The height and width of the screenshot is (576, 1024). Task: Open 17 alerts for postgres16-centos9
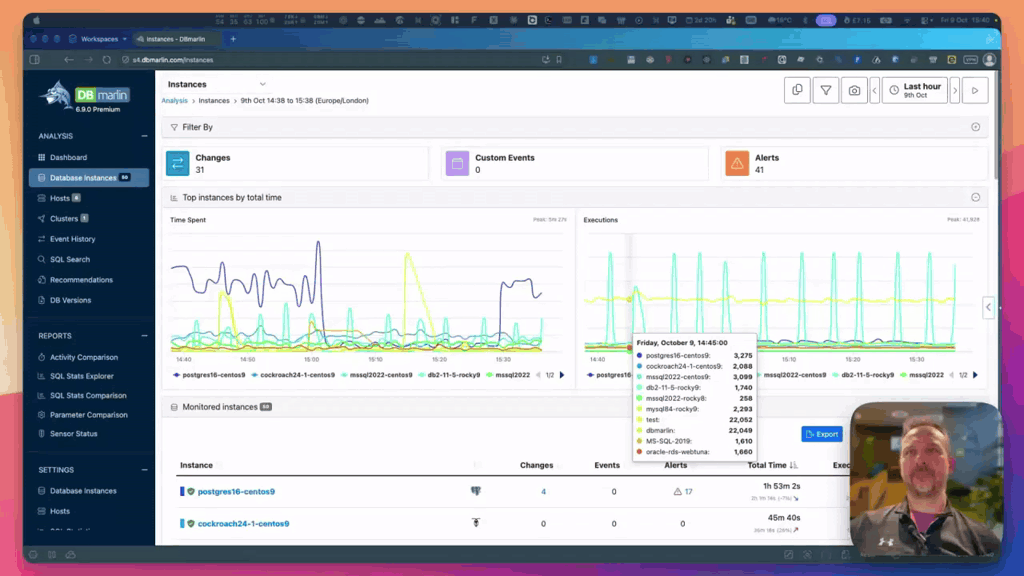[683, 492]
